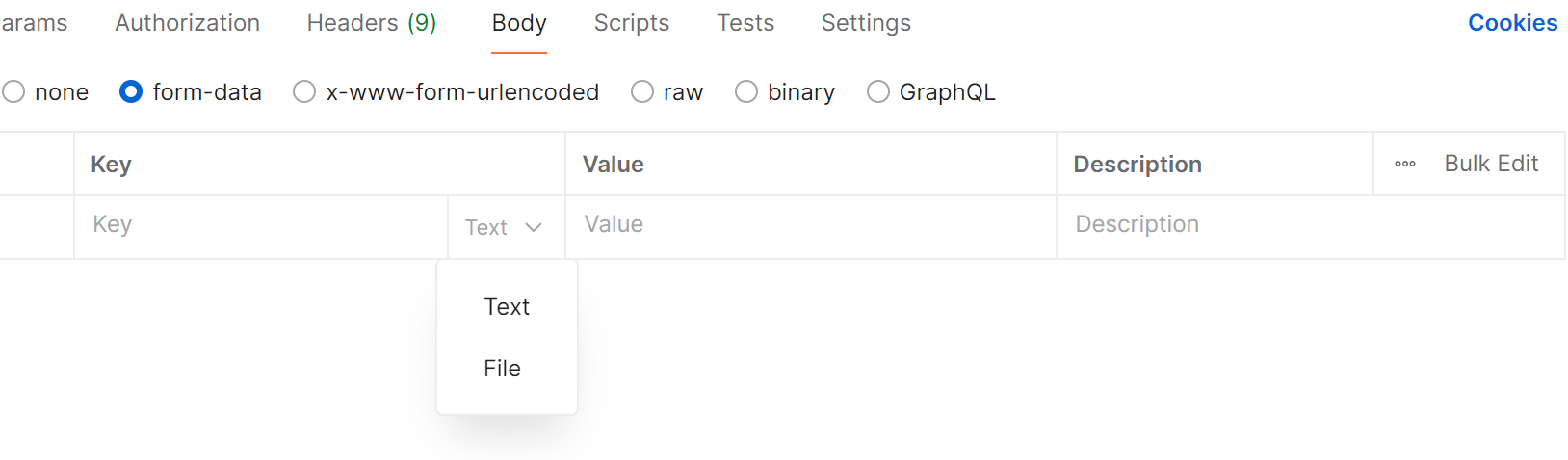Switch to the Authorization tab
This screenshot has width=1568, height=460.
[187, 23]
